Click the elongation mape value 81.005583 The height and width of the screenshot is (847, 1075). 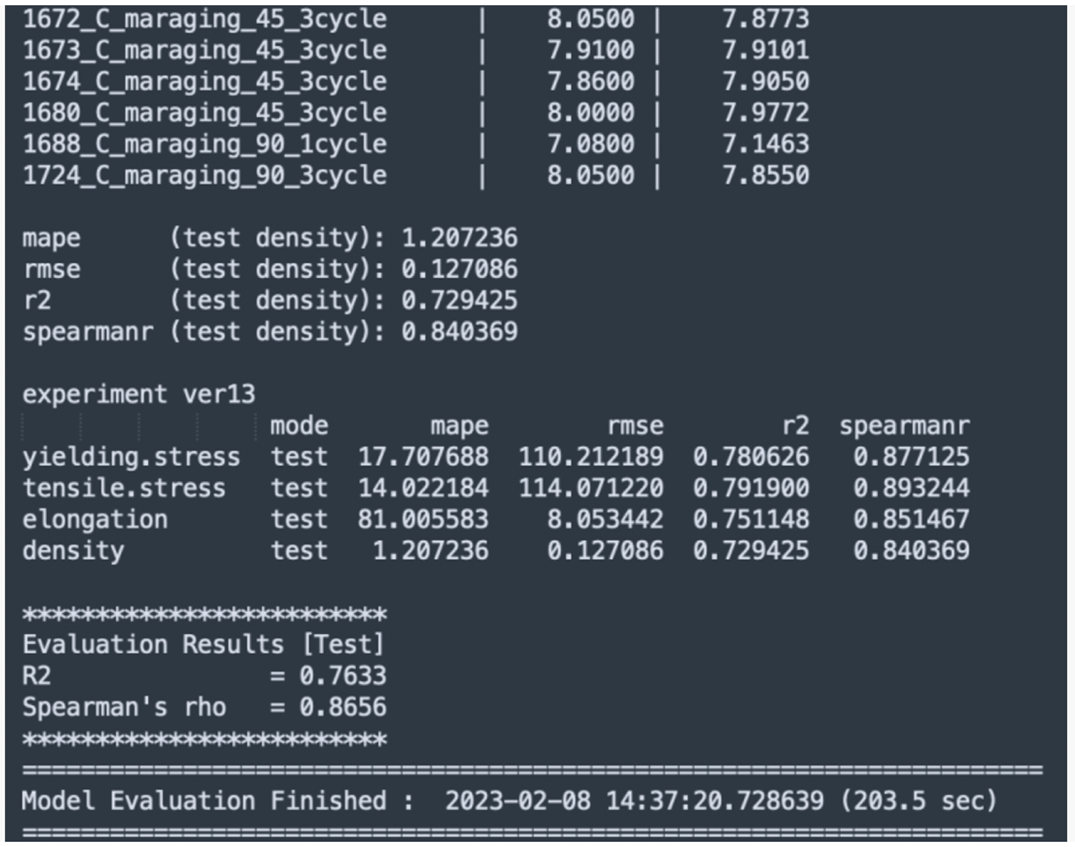[x=423, y=520]
